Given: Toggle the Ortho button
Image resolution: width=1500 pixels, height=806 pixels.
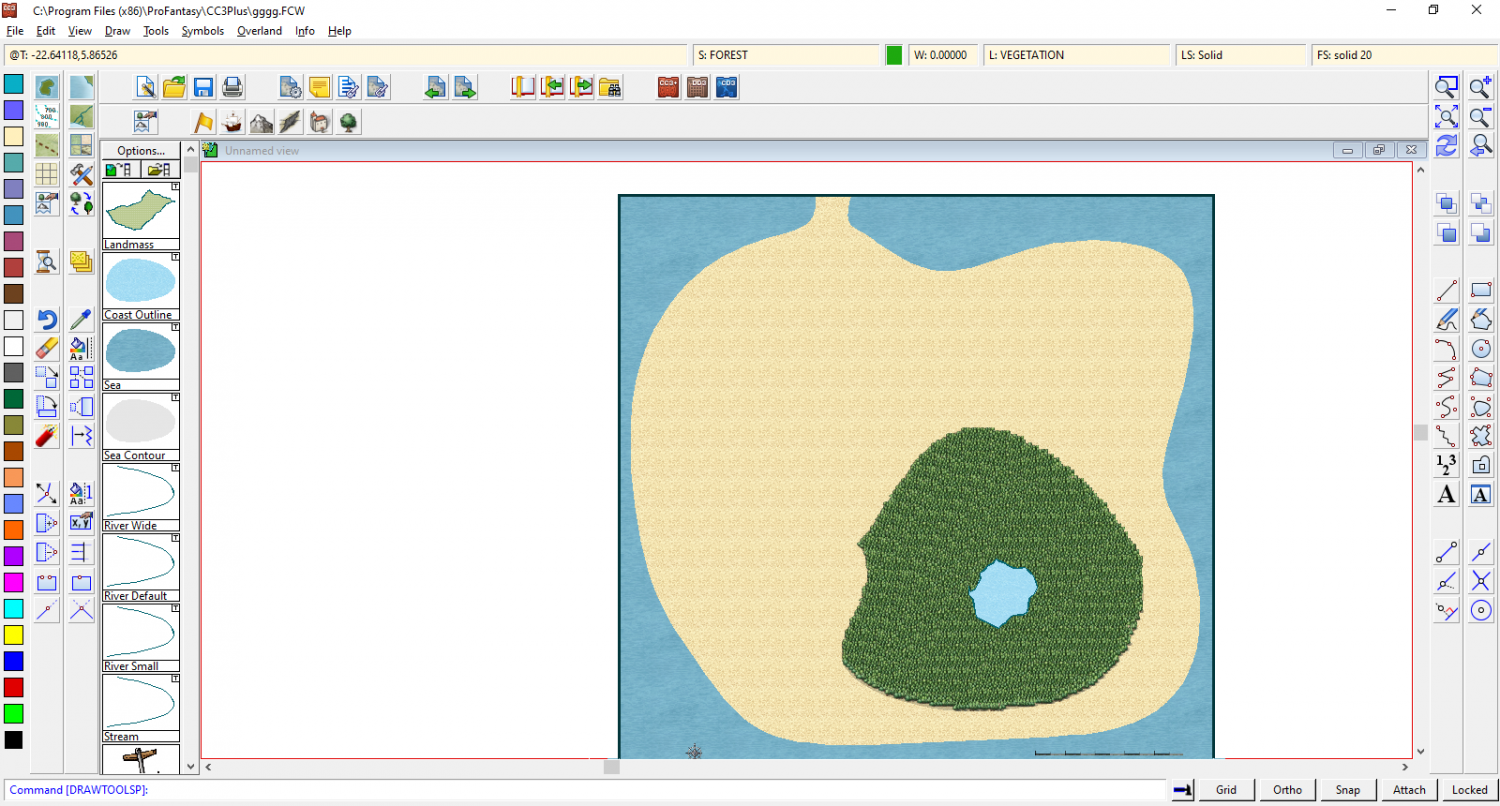Looking at the screenshot, I should [x=1287, y=790].
